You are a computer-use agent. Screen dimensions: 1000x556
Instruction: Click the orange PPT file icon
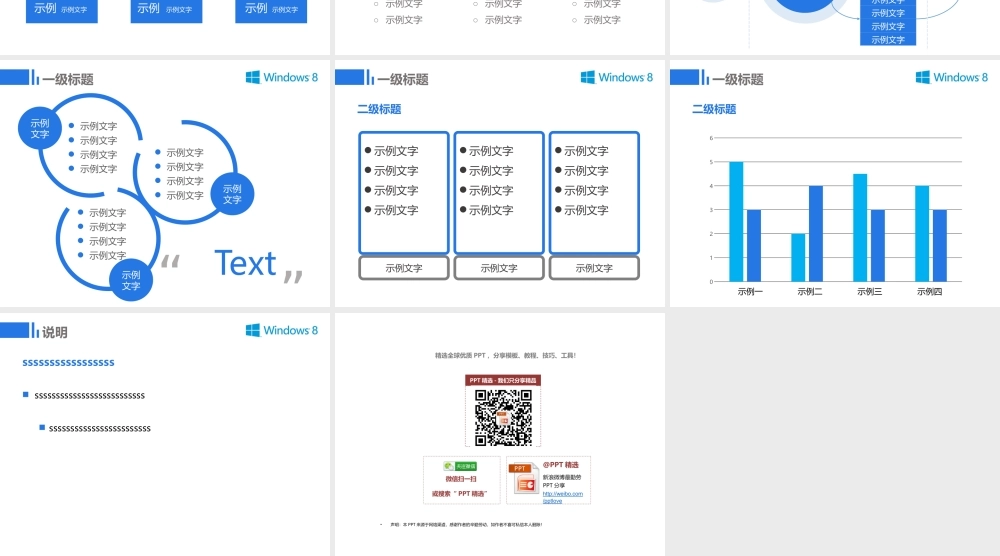pyautogui.click(x=524, y=479)
